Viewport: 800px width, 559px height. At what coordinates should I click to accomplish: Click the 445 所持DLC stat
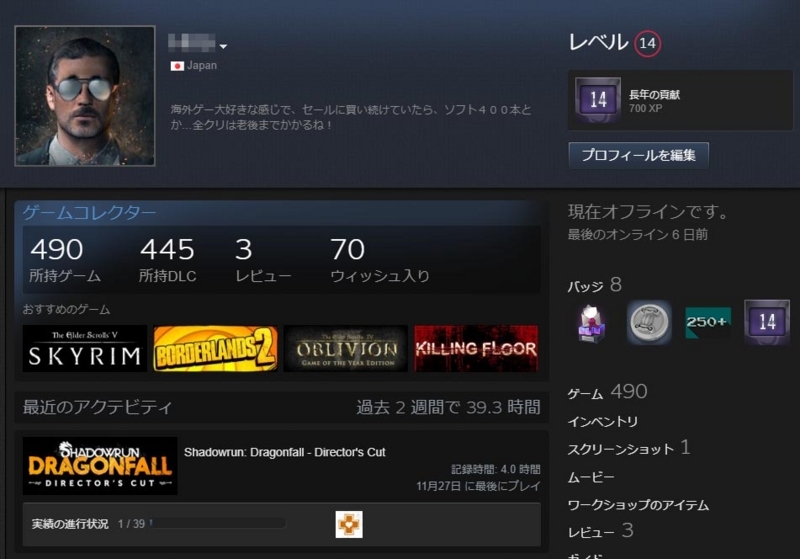[x=167, y=260]
